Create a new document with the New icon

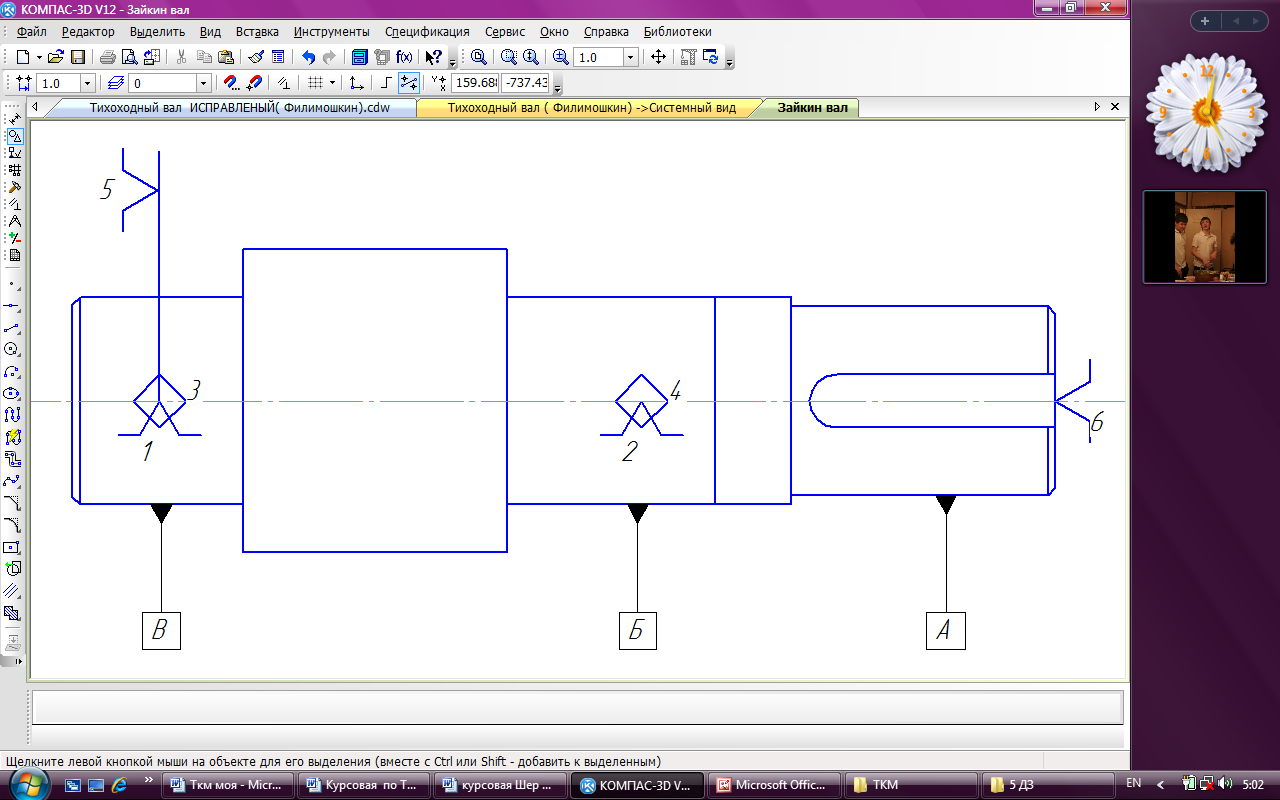[23, 57]
